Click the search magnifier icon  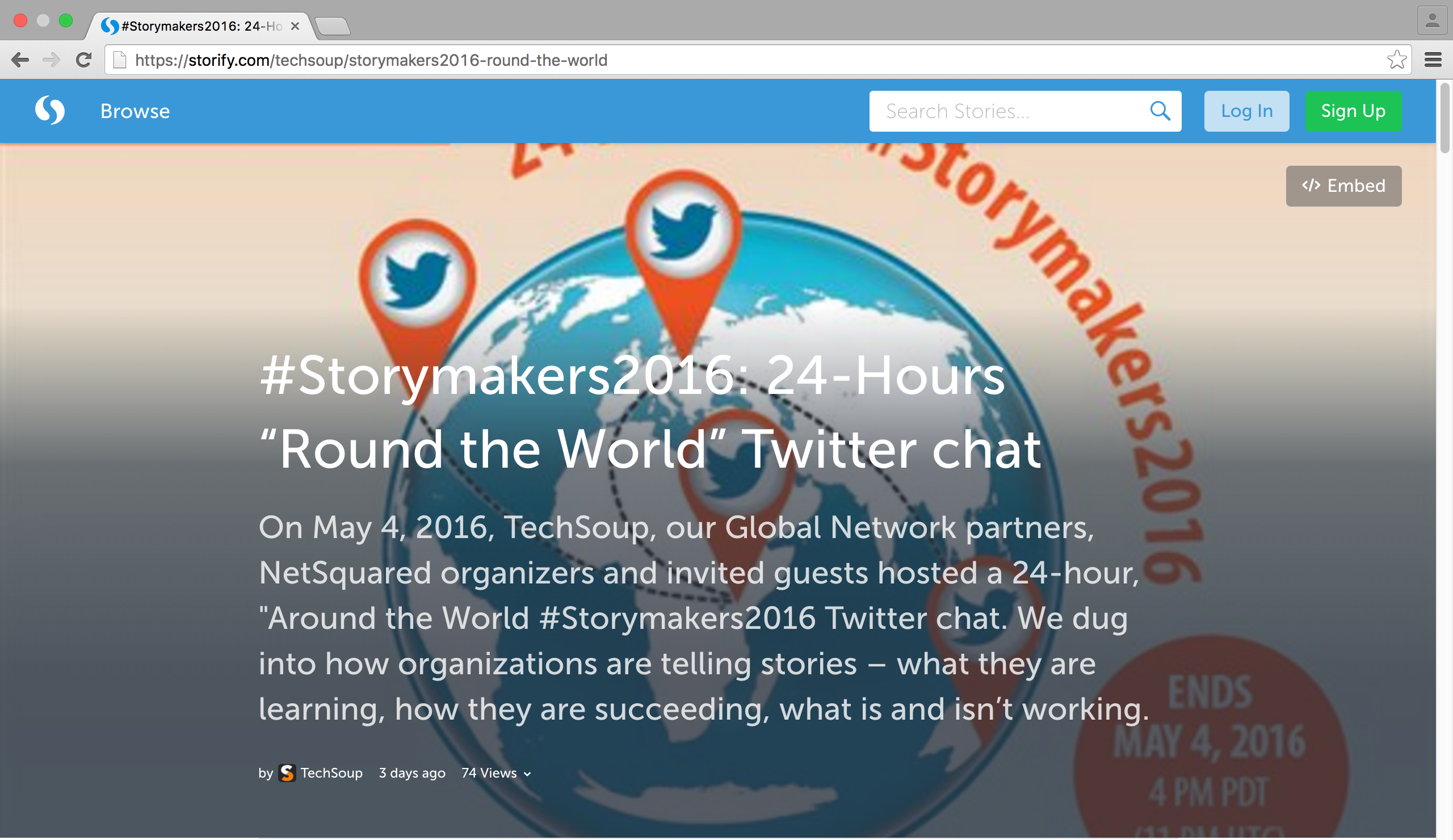tap(1160, 111)
